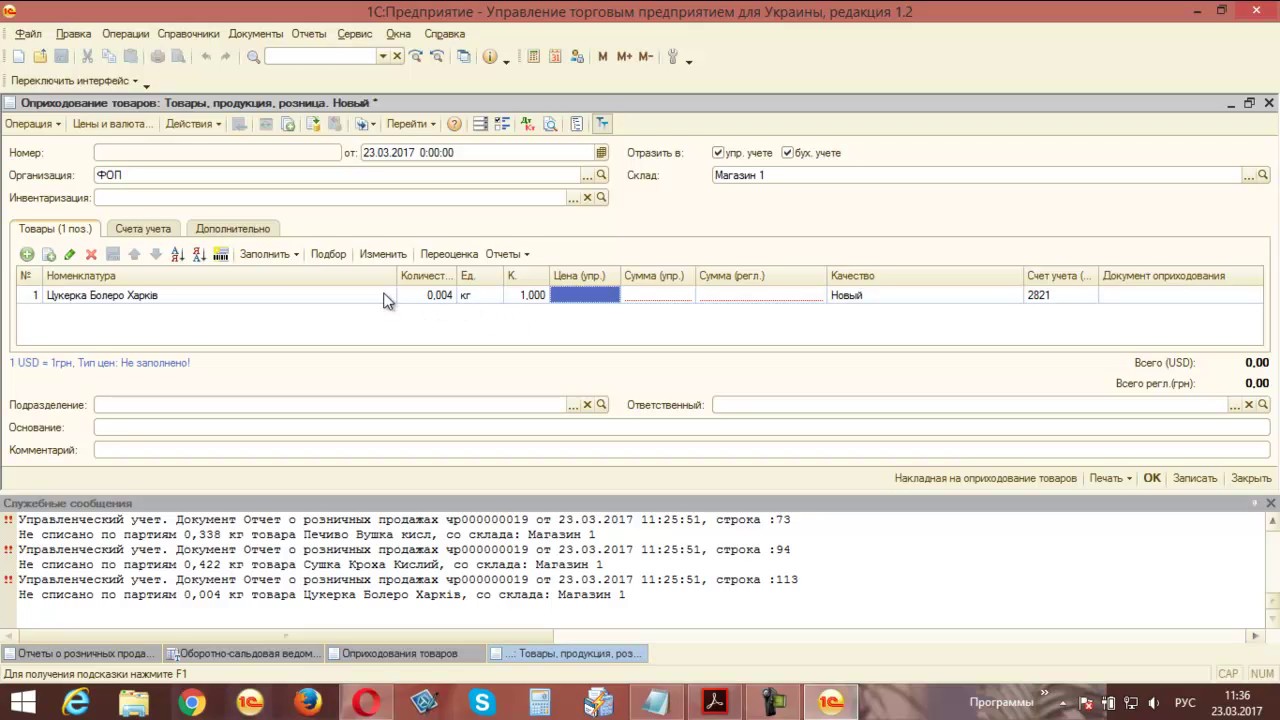Screen dimensions: 1280x720
Task: Click the Cut scissors icon
Action: (x=87, y=57)
